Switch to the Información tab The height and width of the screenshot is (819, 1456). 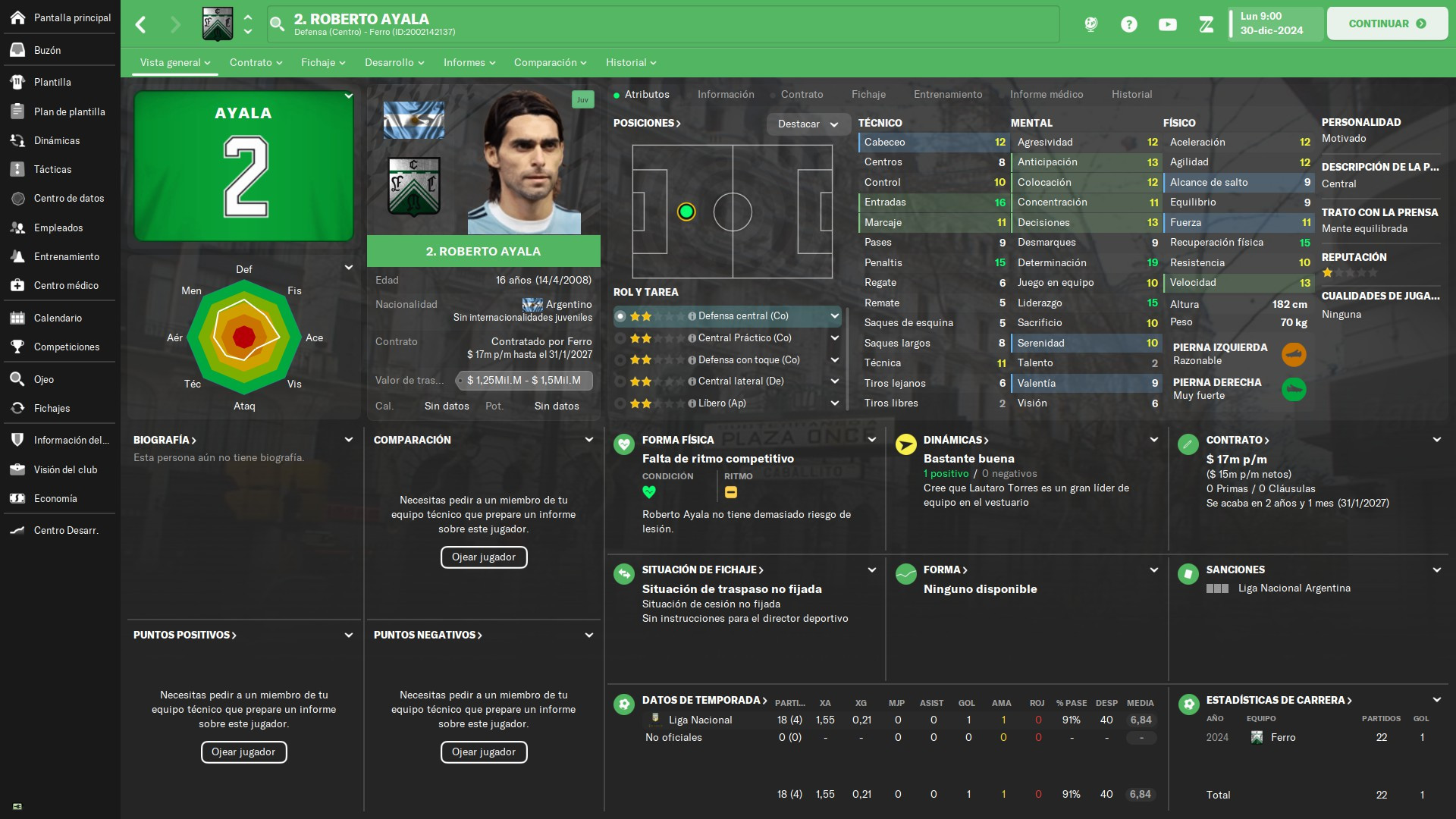coord(726,95)
